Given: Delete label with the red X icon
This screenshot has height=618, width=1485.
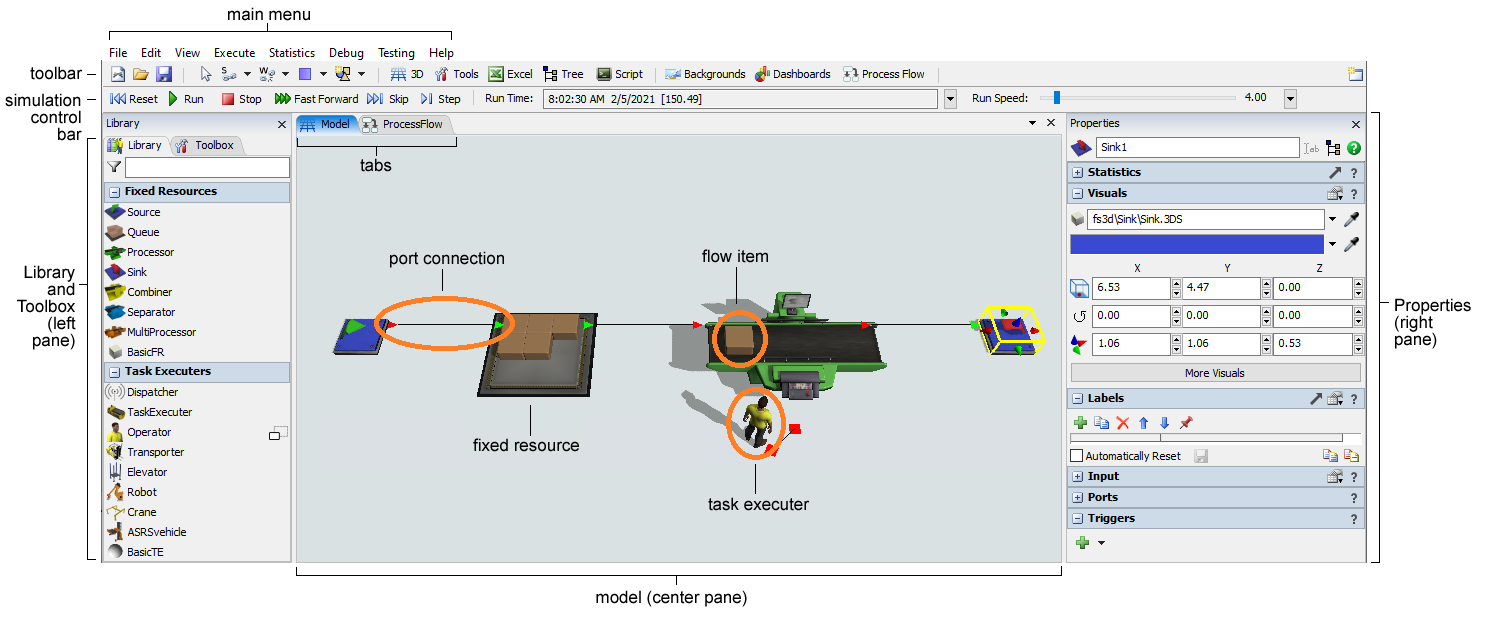Looking at the screenshot, I should [x=1122, y=423].
